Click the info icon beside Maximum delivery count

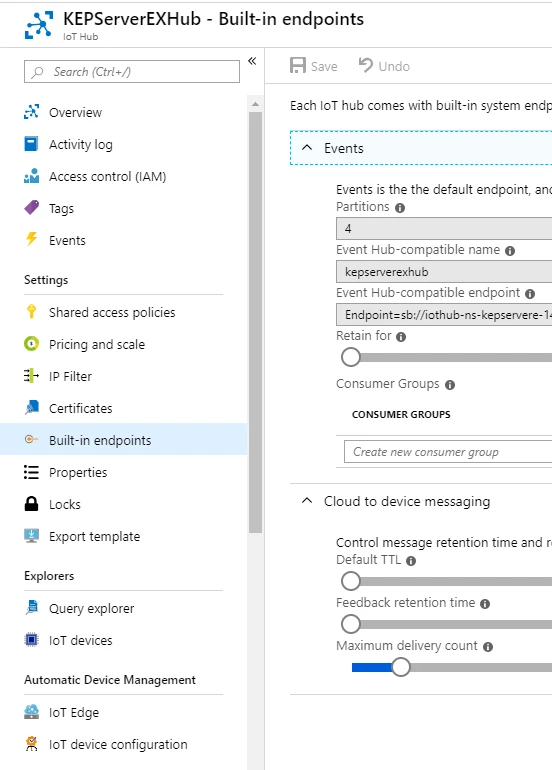[488, 647]
